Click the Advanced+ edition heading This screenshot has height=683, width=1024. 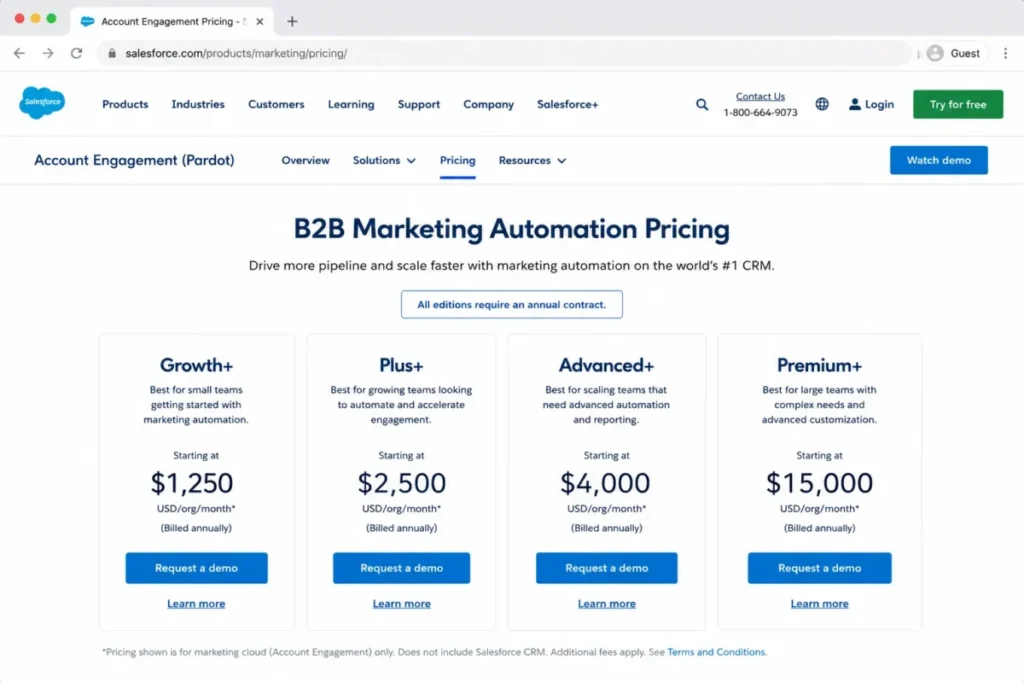[607, 366]
